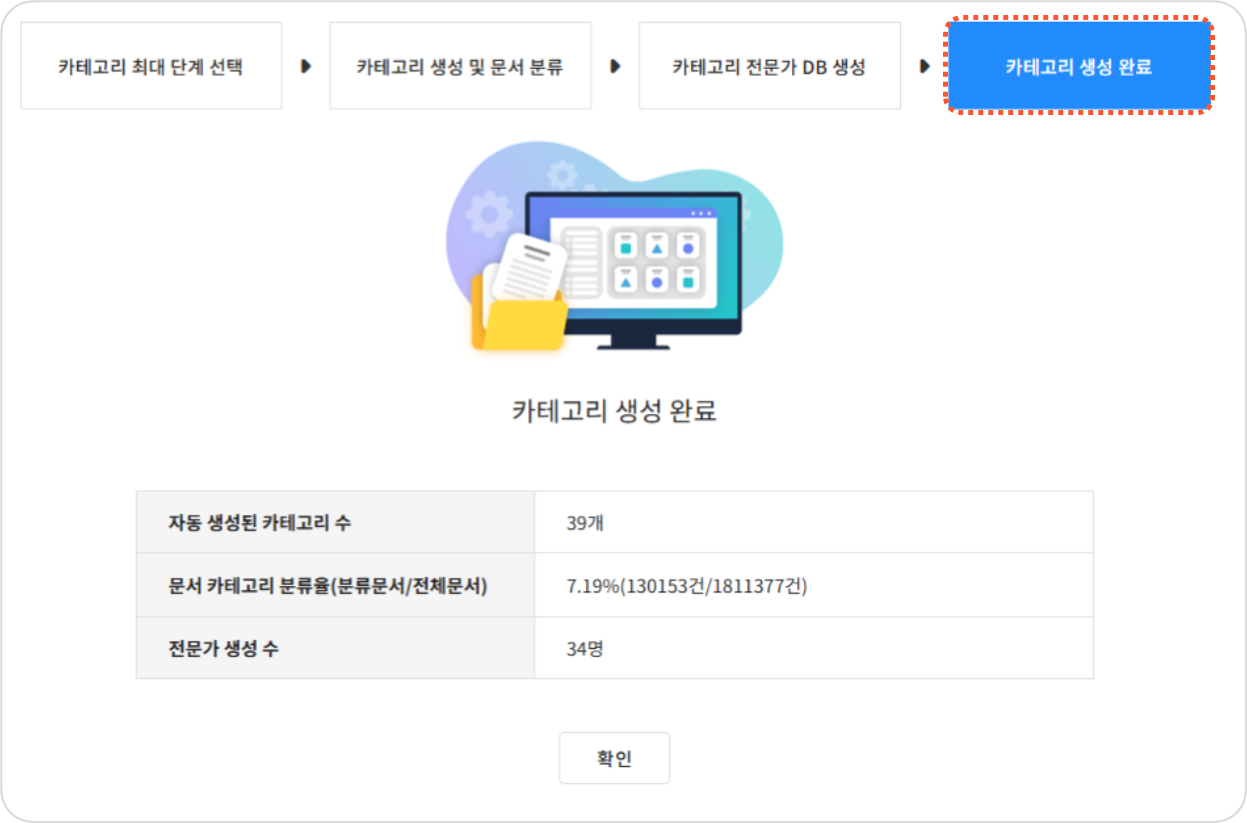The width and height of the screenshot is (1247, 823).
Task: Click the 카테고리 생성 완료 heading below illustration
Action: 614,411
